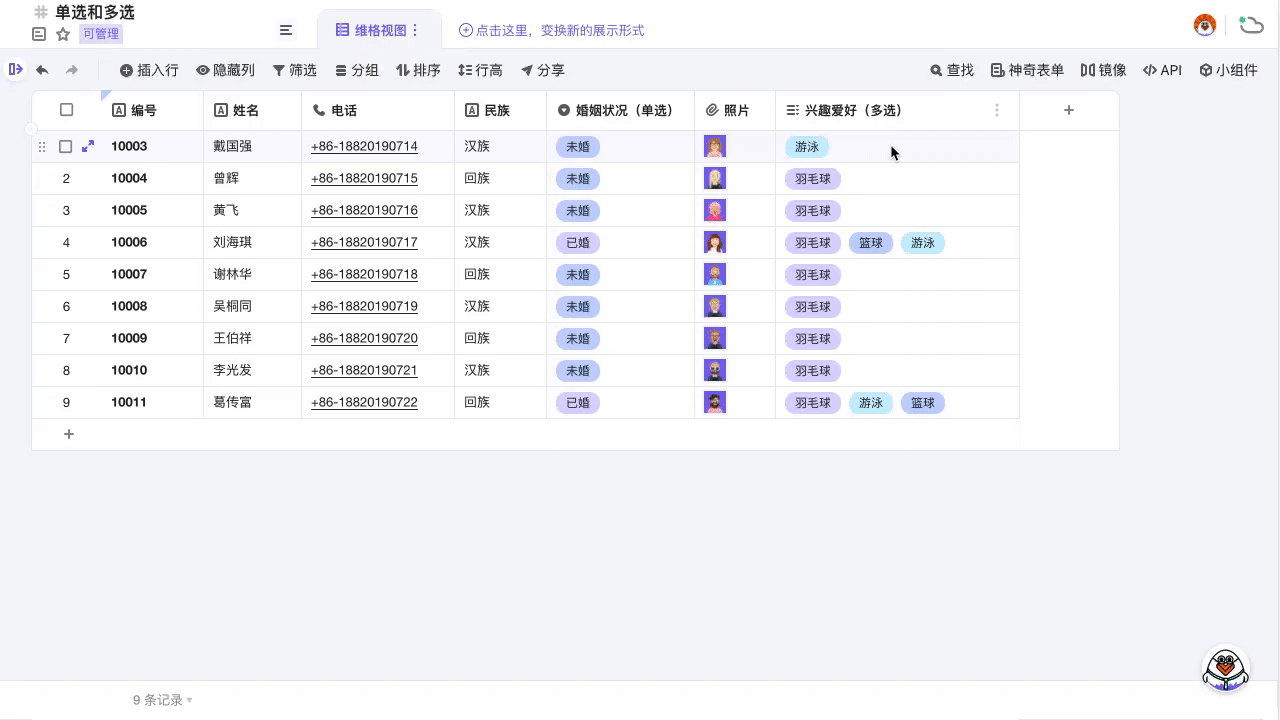The height and width of the screenshot is (720, 1280).
Task: Open the 行高 row height settings
Action: tap(480, 70)
